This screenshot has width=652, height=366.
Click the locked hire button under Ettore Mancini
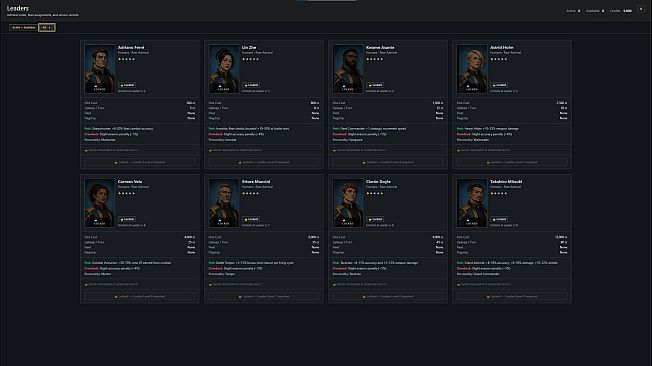tap(264, 297)
